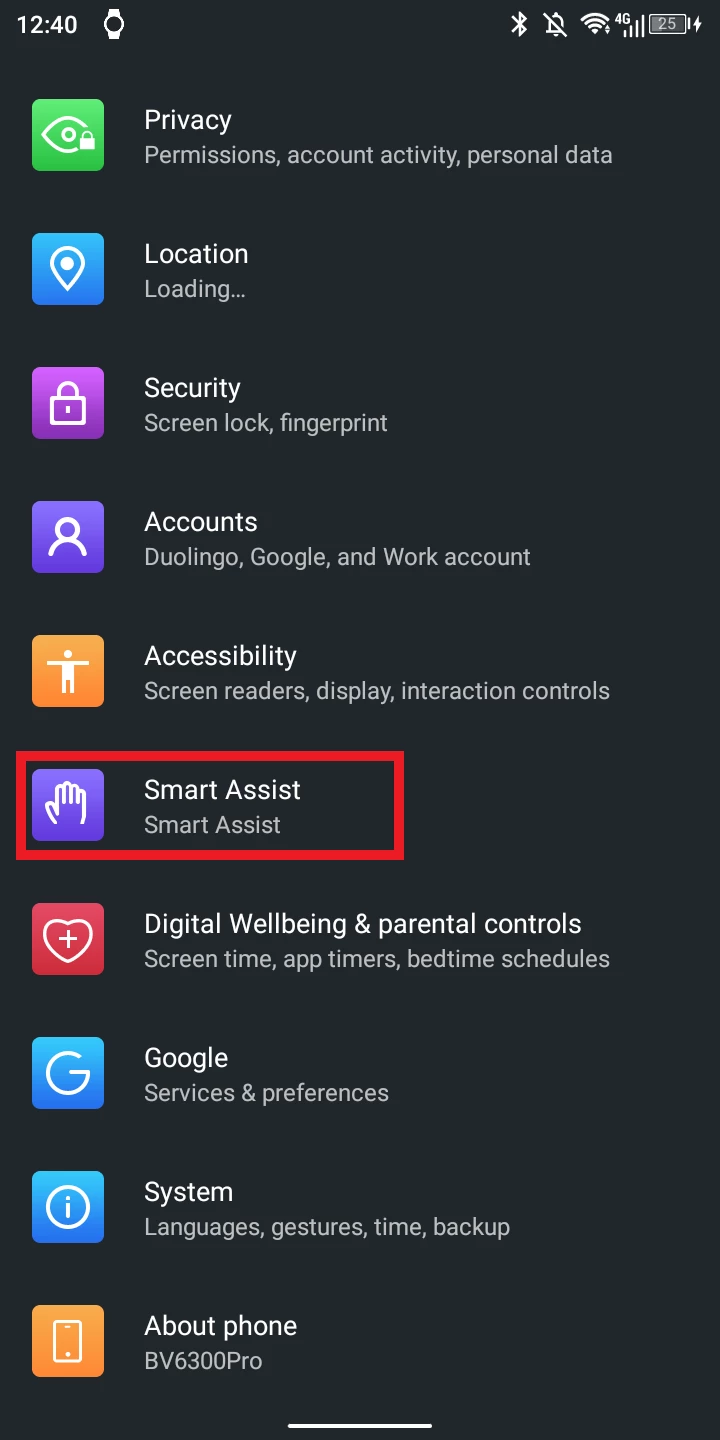Tap the blue Location pin icon
Screen dimensions: 720x1440
click(68, 269)
